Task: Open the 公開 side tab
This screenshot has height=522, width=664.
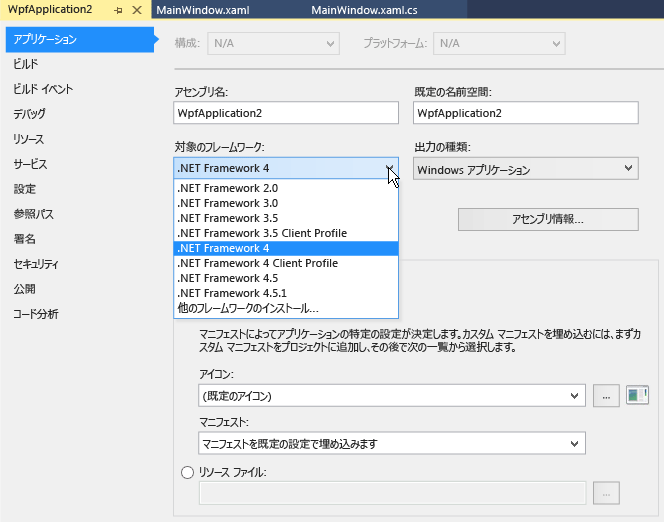Action: (x=24, y=289)
